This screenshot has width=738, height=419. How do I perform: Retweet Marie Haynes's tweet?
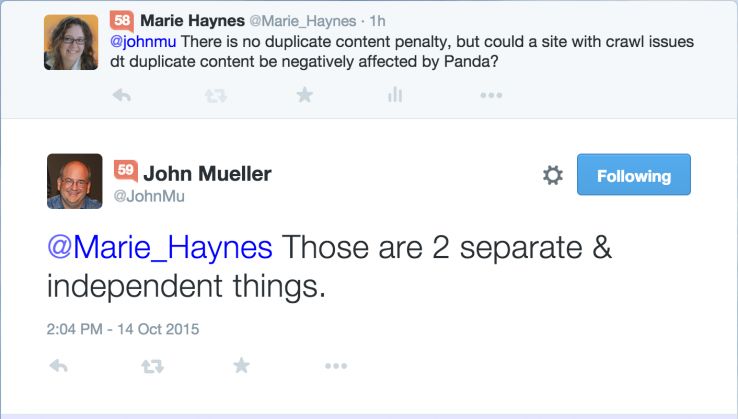tap(214, 95)
